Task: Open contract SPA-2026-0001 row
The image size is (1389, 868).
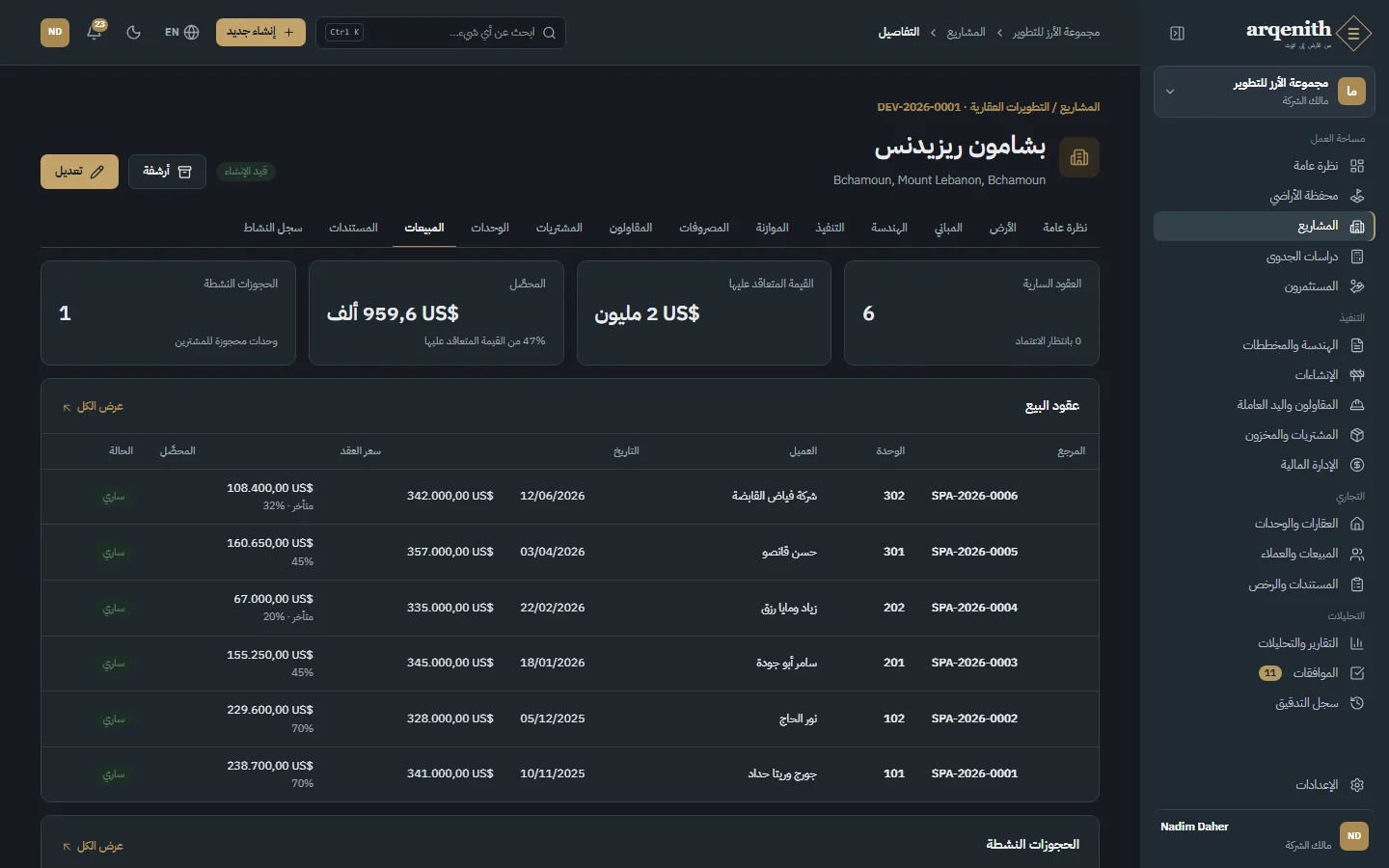Action: click(570, 774)
